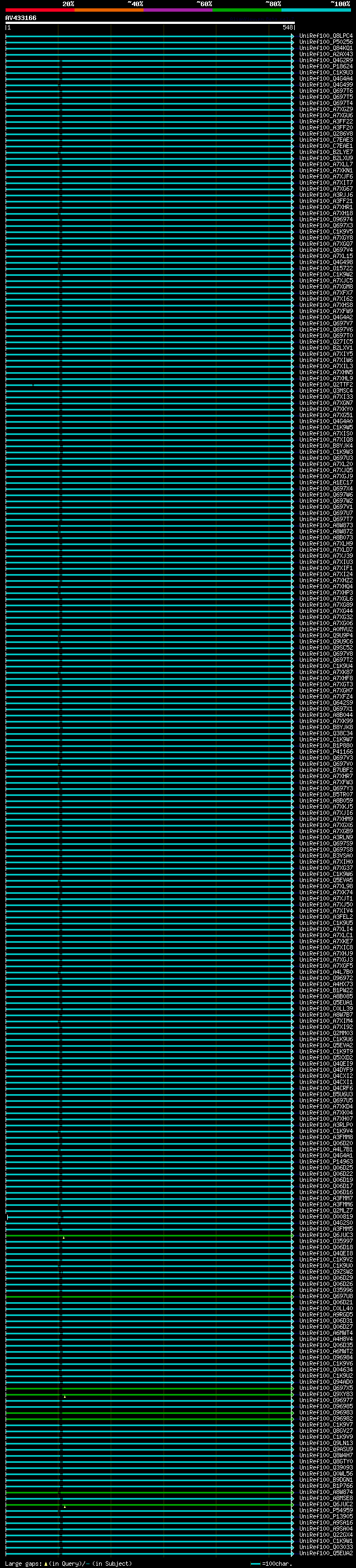Select the UniRef100_P13905 label

pyautogui.click(x=325, y=1516)
